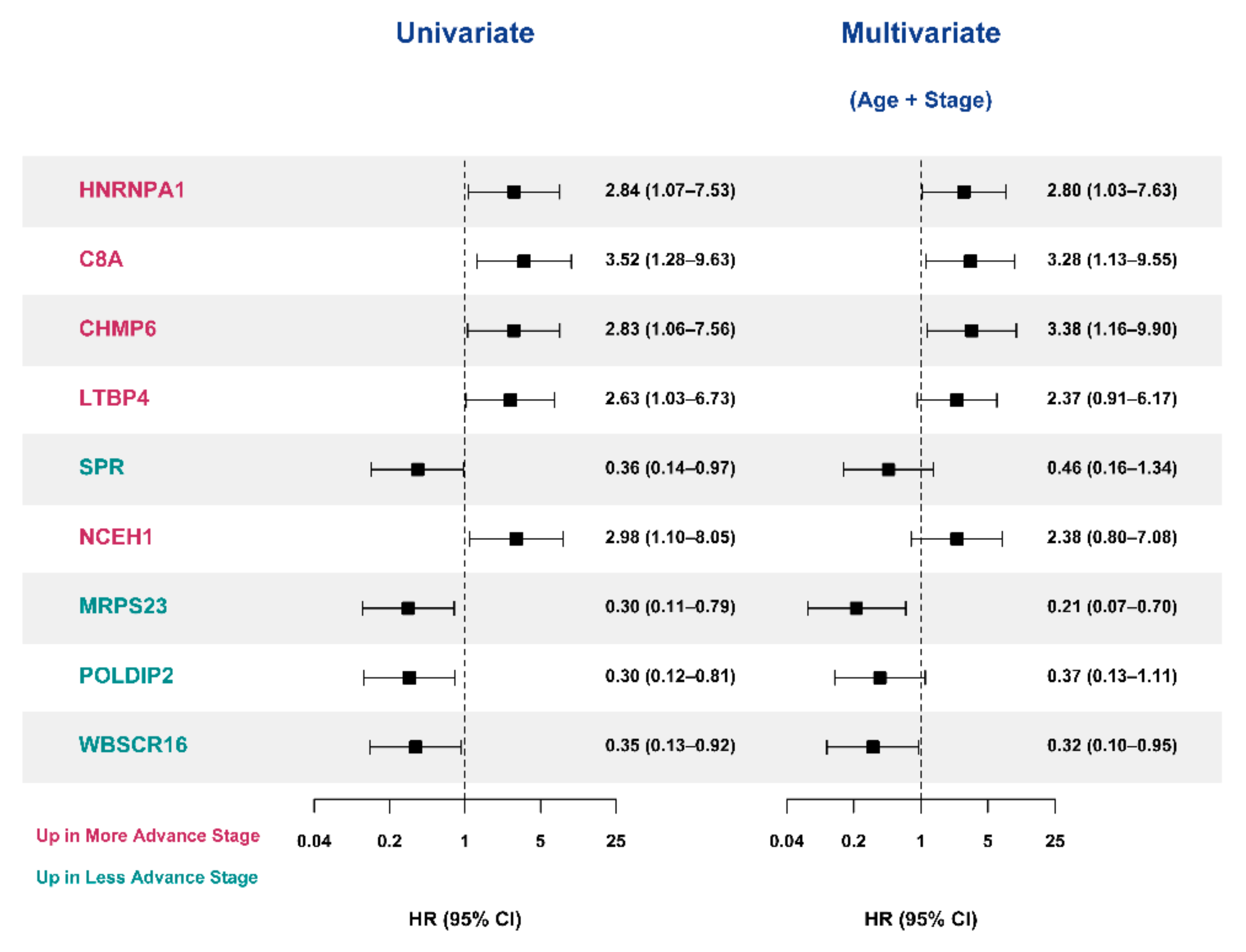This screenshot has width=1246, height=952.
Task: Click the HR (95% CI) label under Multivariate
Action: [x=921, y=919]
